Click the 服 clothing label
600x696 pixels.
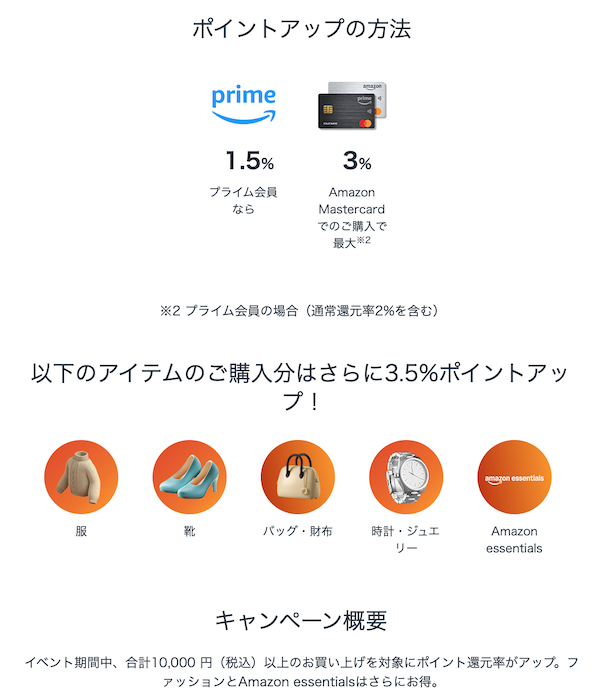point(81,531)
